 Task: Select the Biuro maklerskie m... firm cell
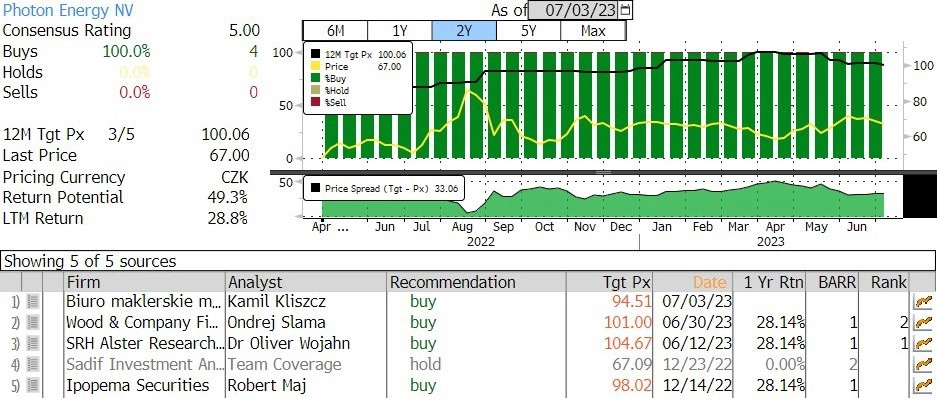pyautogui.click(x=144, y=301)
